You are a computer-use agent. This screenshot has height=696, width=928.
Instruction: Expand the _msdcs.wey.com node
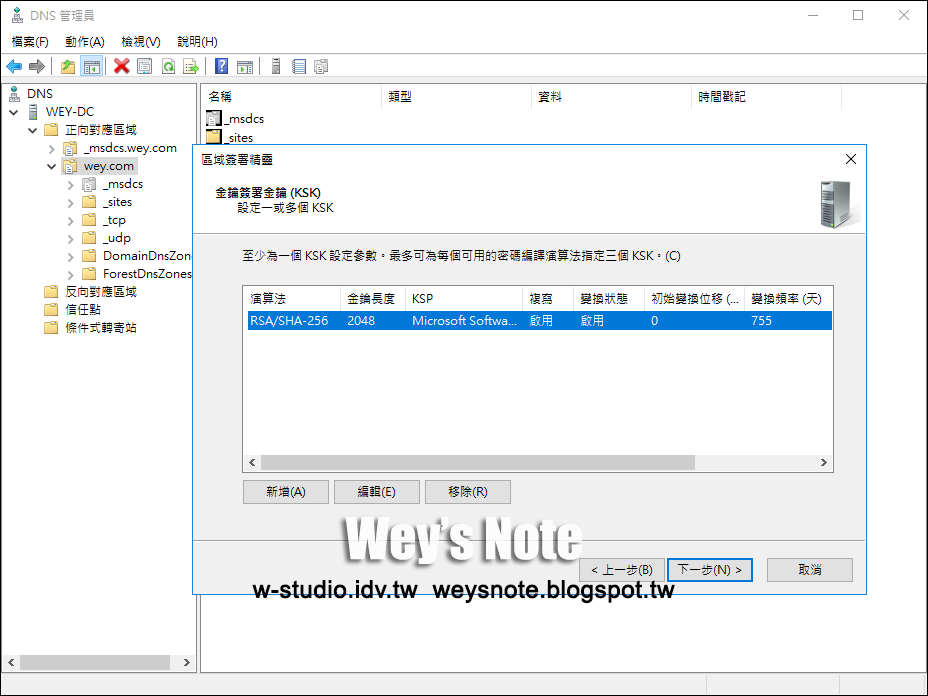tap(51, 149)
